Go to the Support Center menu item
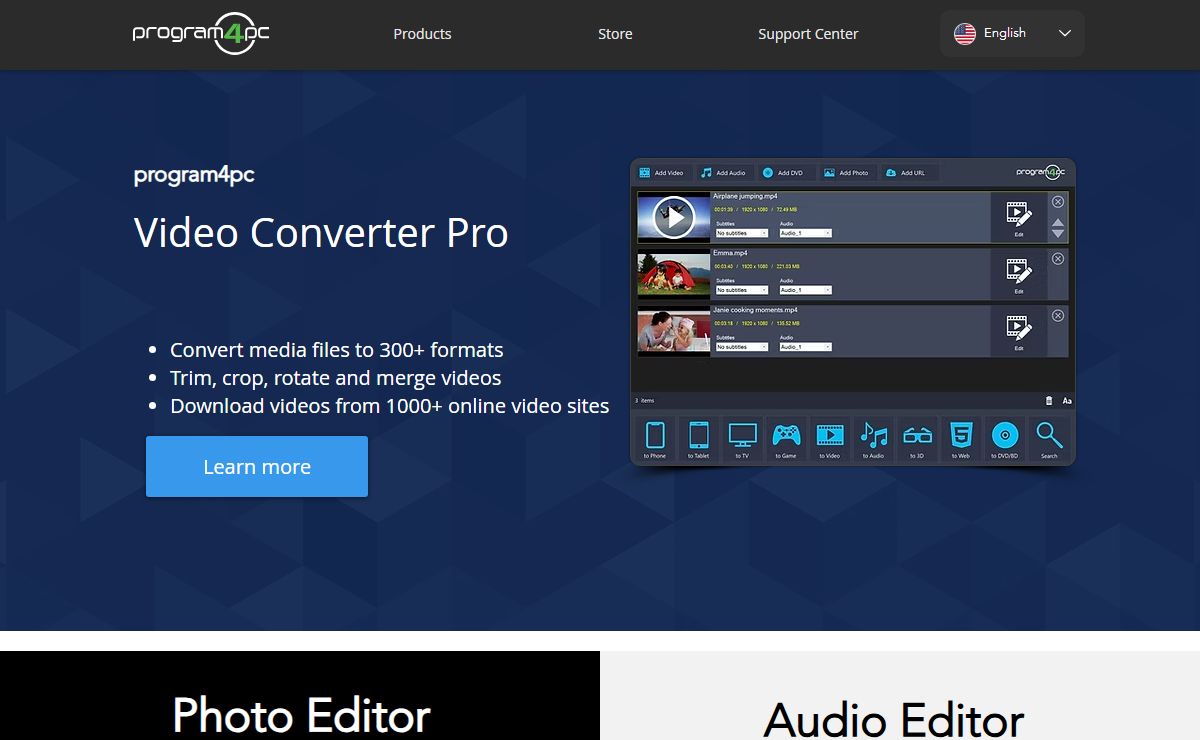 point(808,34)
